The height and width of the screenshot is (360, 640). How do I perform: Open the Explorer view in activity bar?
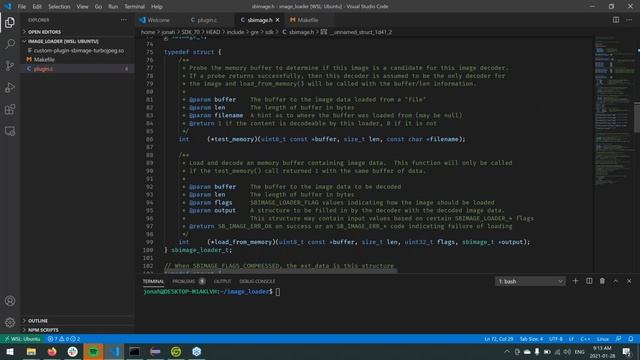[10, 22]
